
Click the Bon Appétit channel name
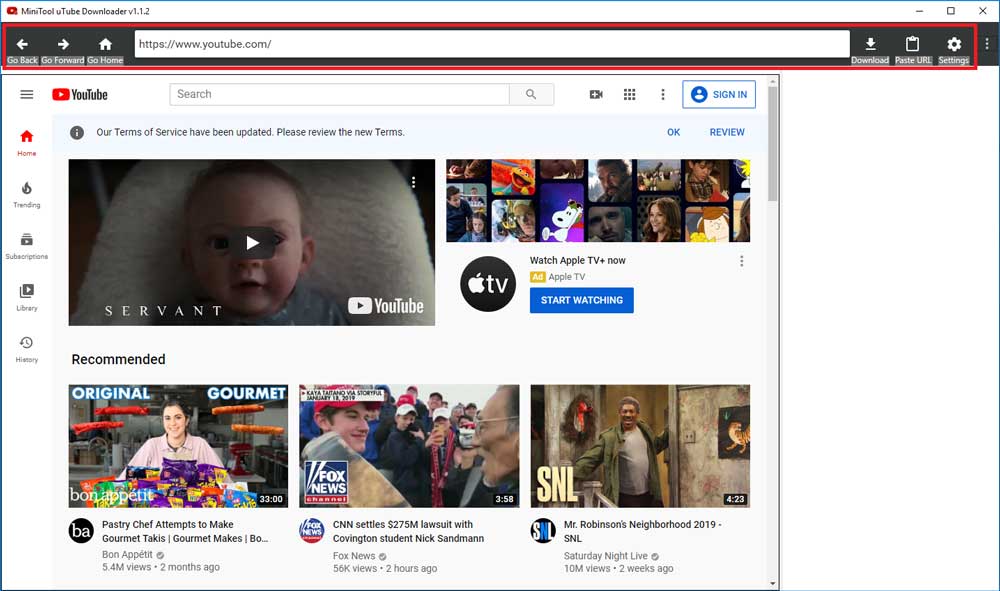[x=128, y=555]
